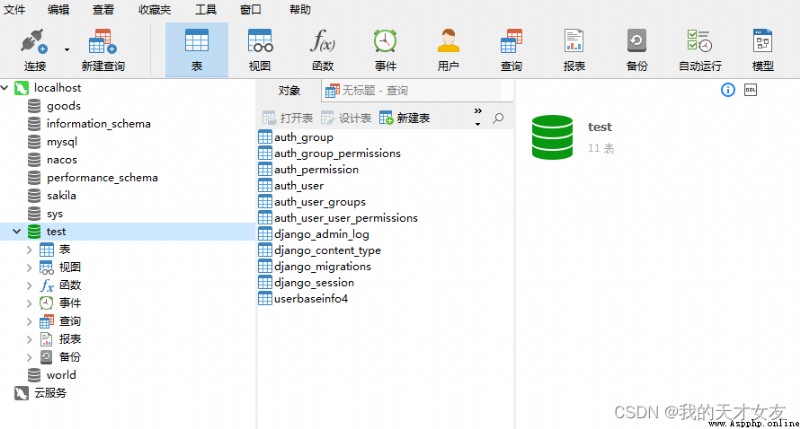Switch to the 对象 (Objects) tab
This screenshot has width=800, height=429.
point(289,91)
